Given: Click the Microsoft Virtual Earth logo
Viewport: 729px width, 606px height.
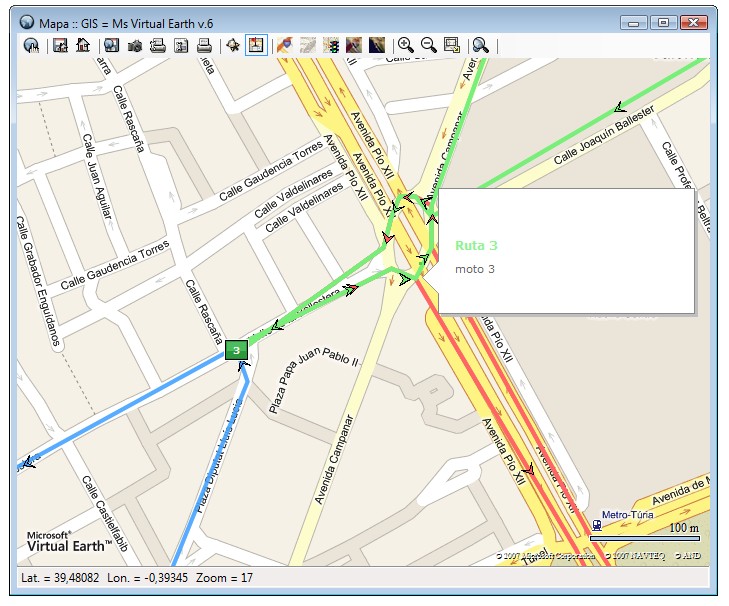Looking at the screenshot, I should click(x=63, y=541).
